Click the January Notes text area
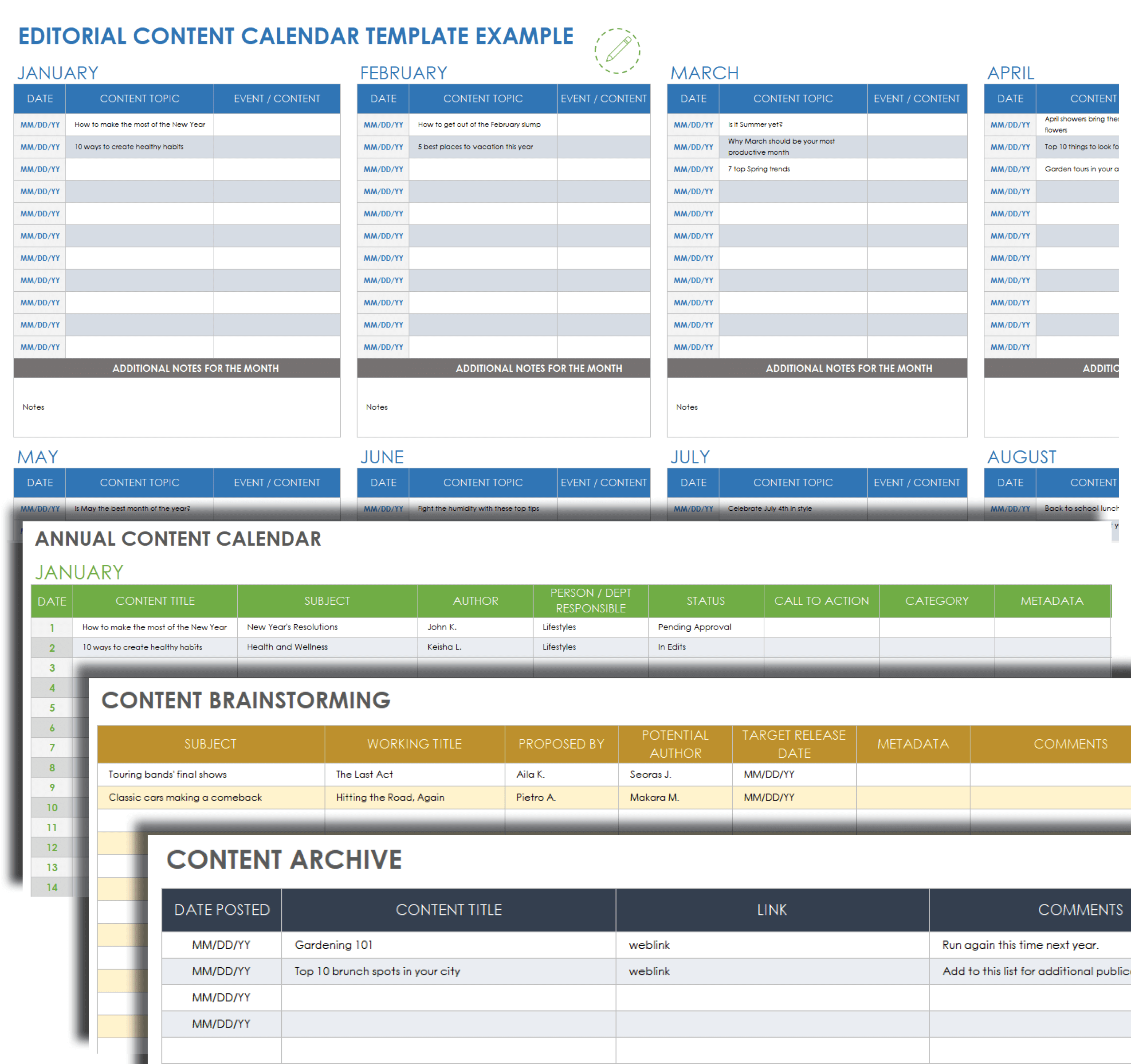 click(177, 407)
